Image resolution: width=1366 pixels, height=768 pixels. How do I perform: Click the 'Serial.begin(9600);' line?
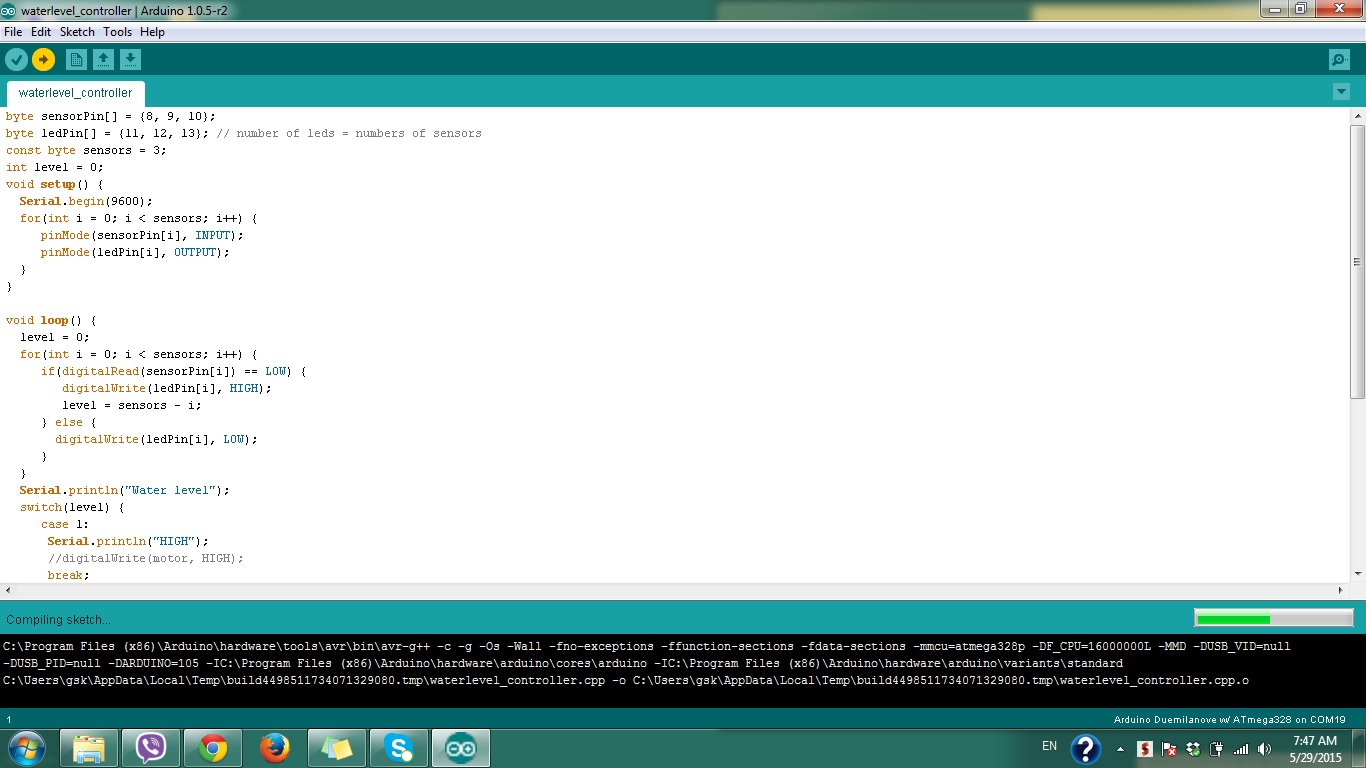coord(86,201)
